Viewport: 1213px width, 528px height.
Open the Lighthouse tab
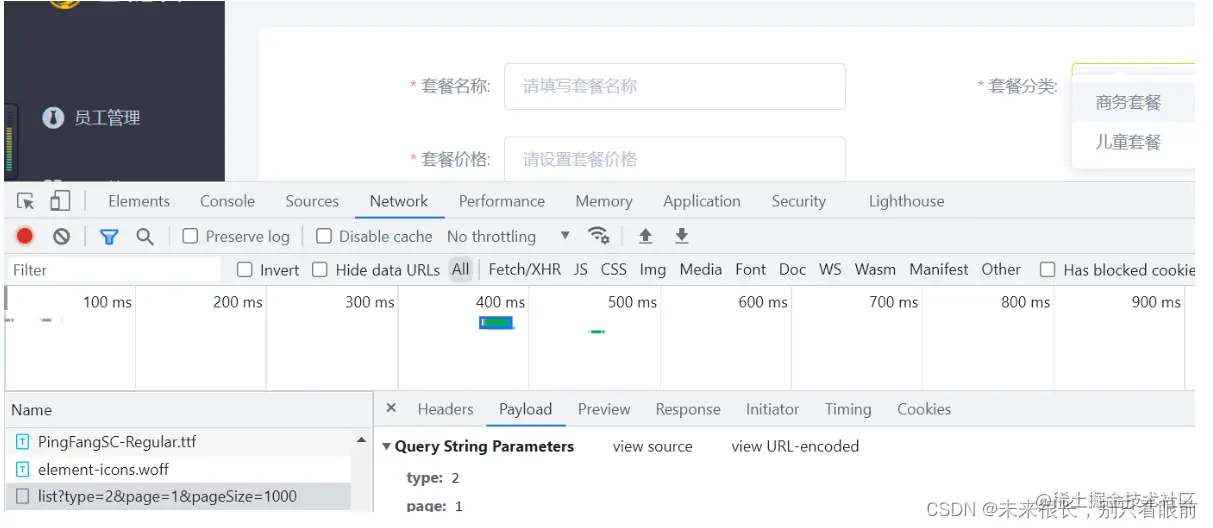[x=906, y=201]
